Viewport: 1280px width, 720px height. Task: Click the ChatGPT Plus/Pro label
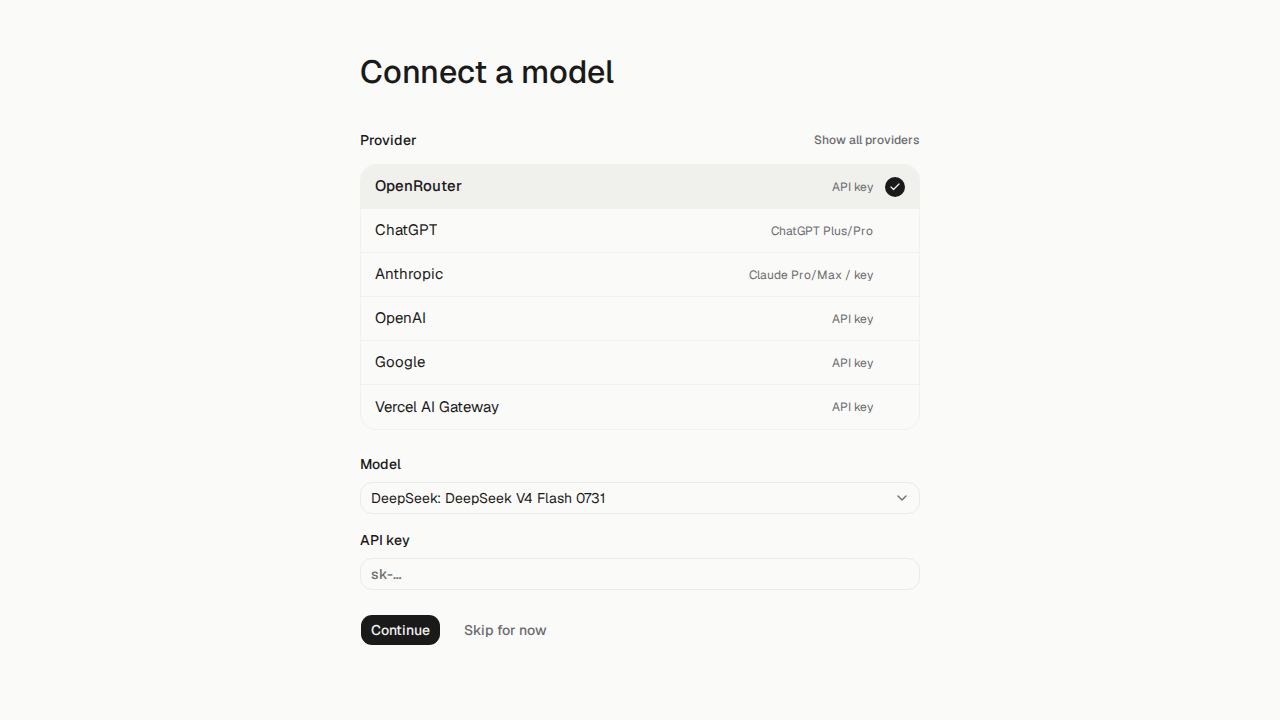pos(822,231)
